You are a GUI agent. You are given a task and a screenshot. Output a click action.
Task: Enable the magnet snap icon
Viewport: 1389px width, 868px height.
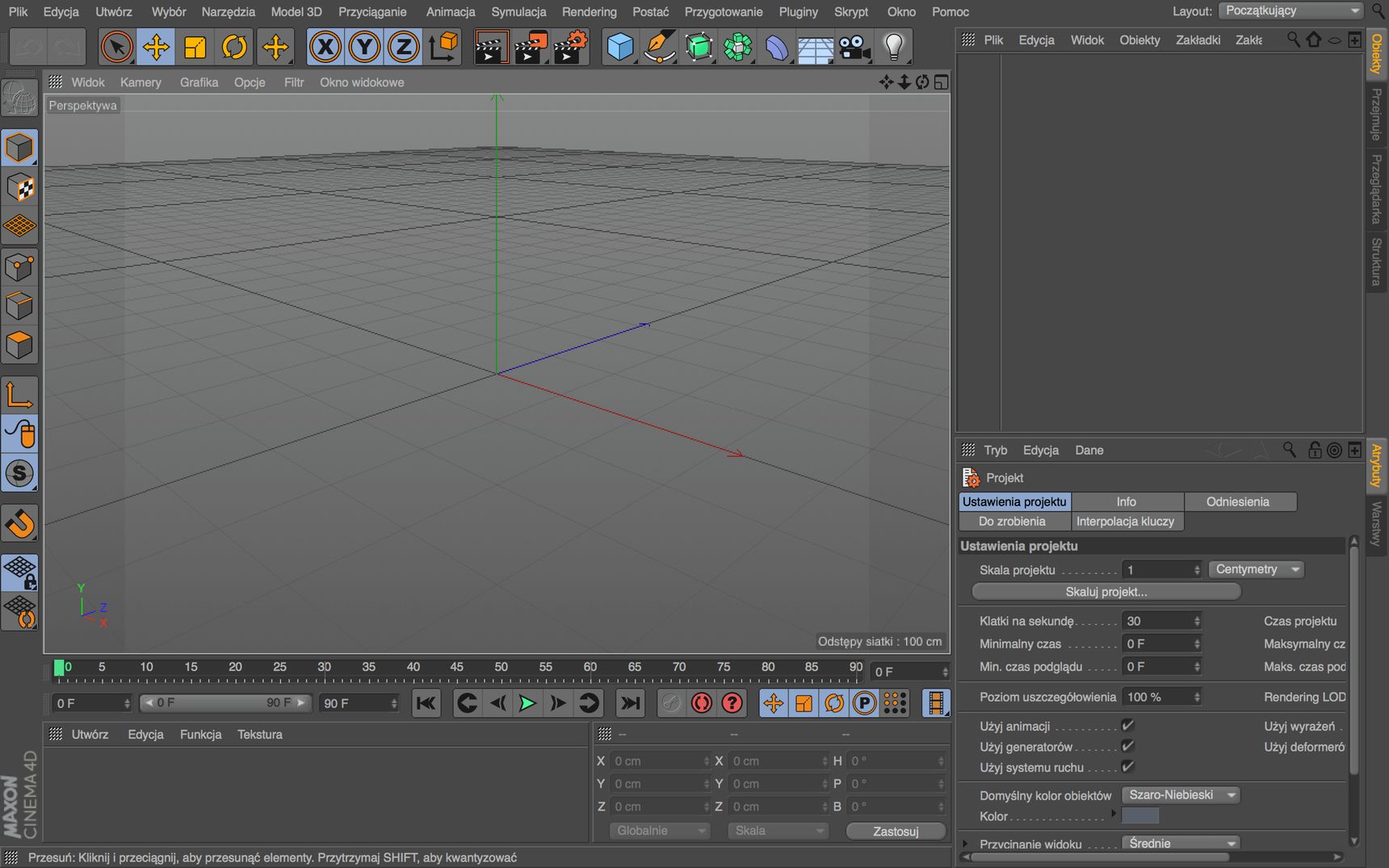(19, 524)
